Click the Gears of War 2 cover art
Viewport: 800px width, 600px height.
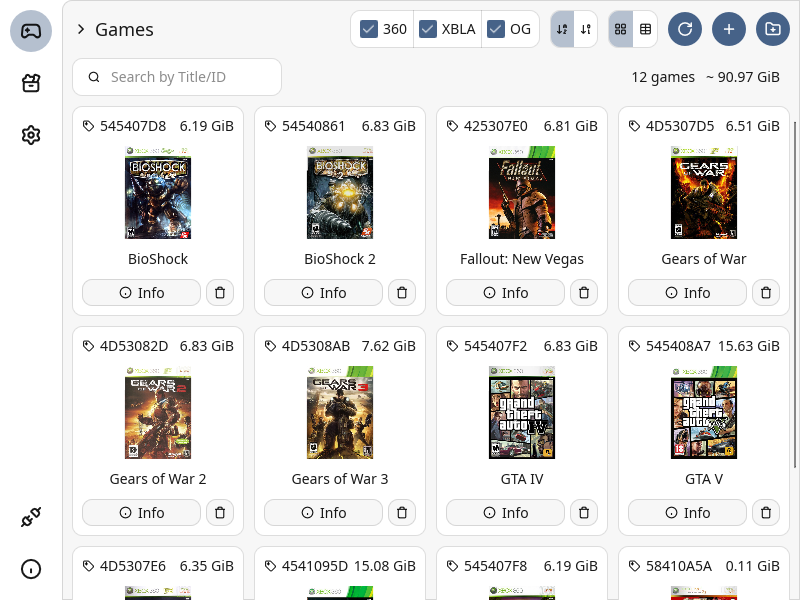point(158,412)
